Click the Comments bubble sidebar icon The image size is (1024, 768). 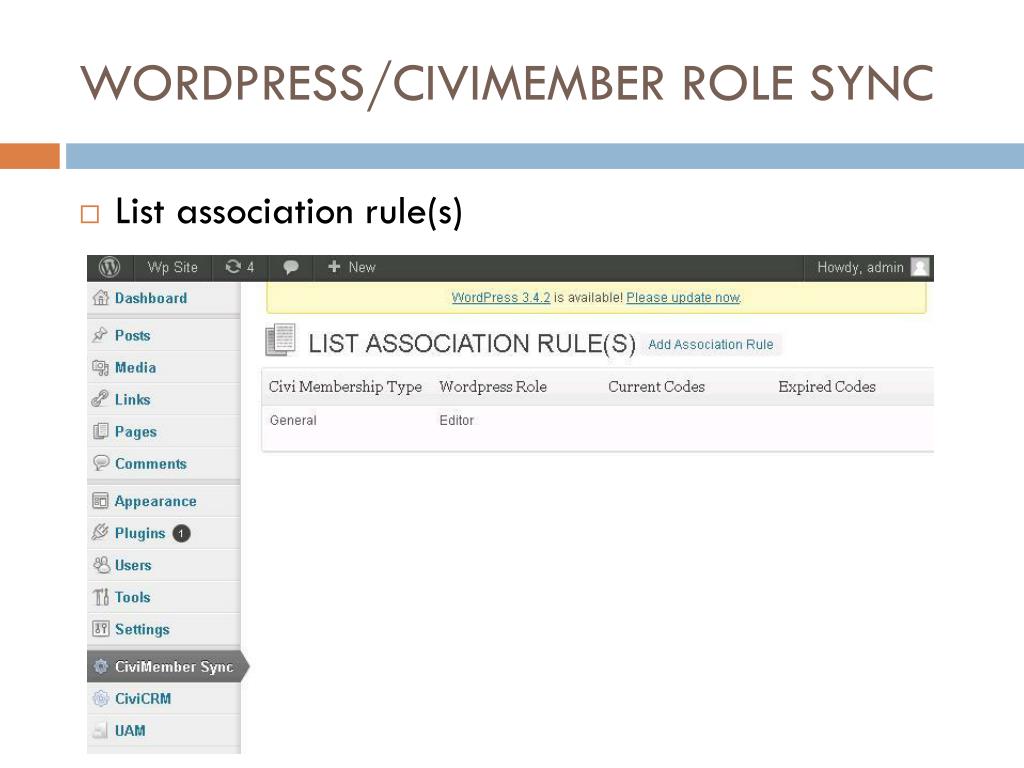pos(101,463)
